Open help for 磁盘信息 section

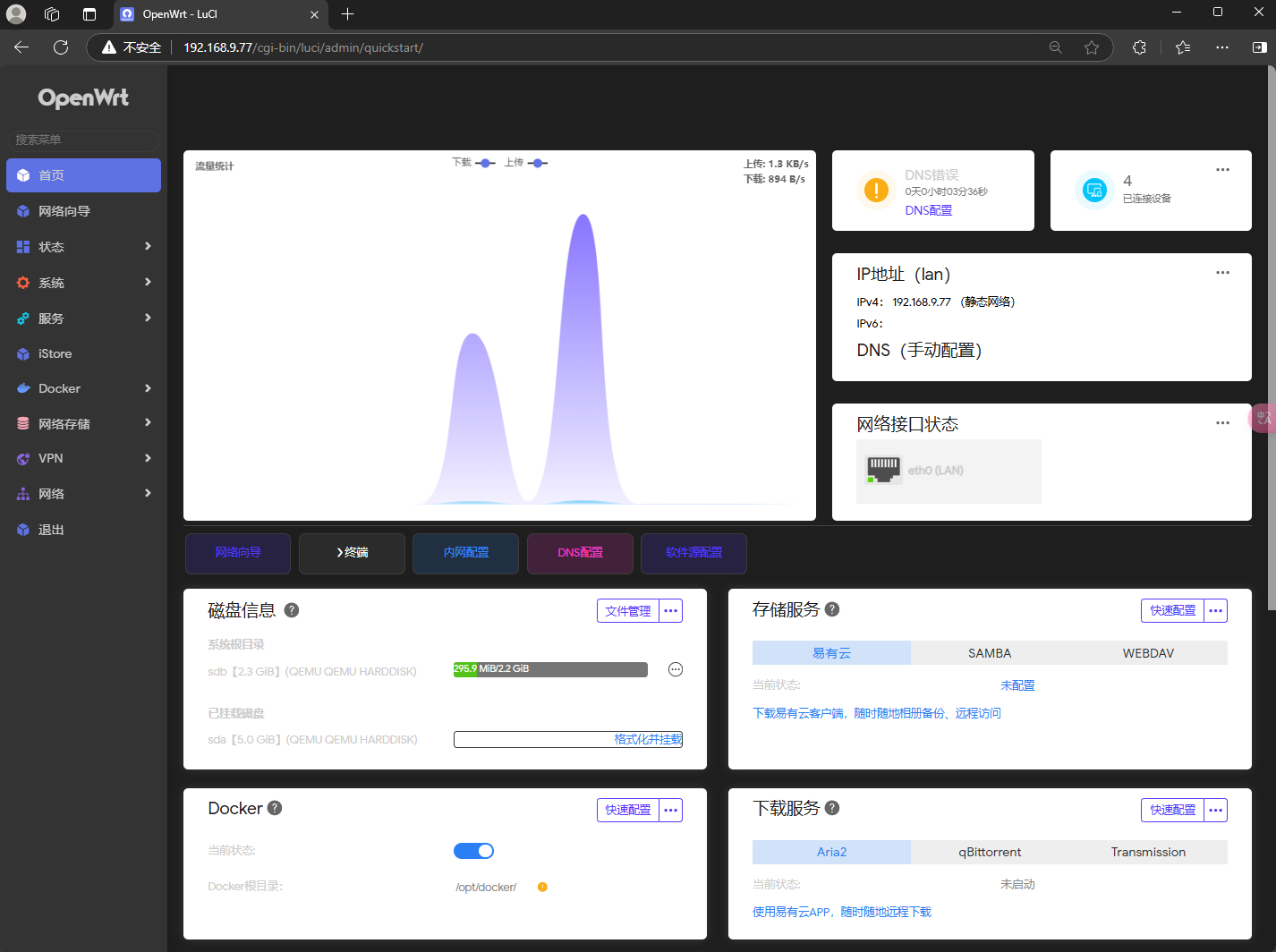pos(292,610)
